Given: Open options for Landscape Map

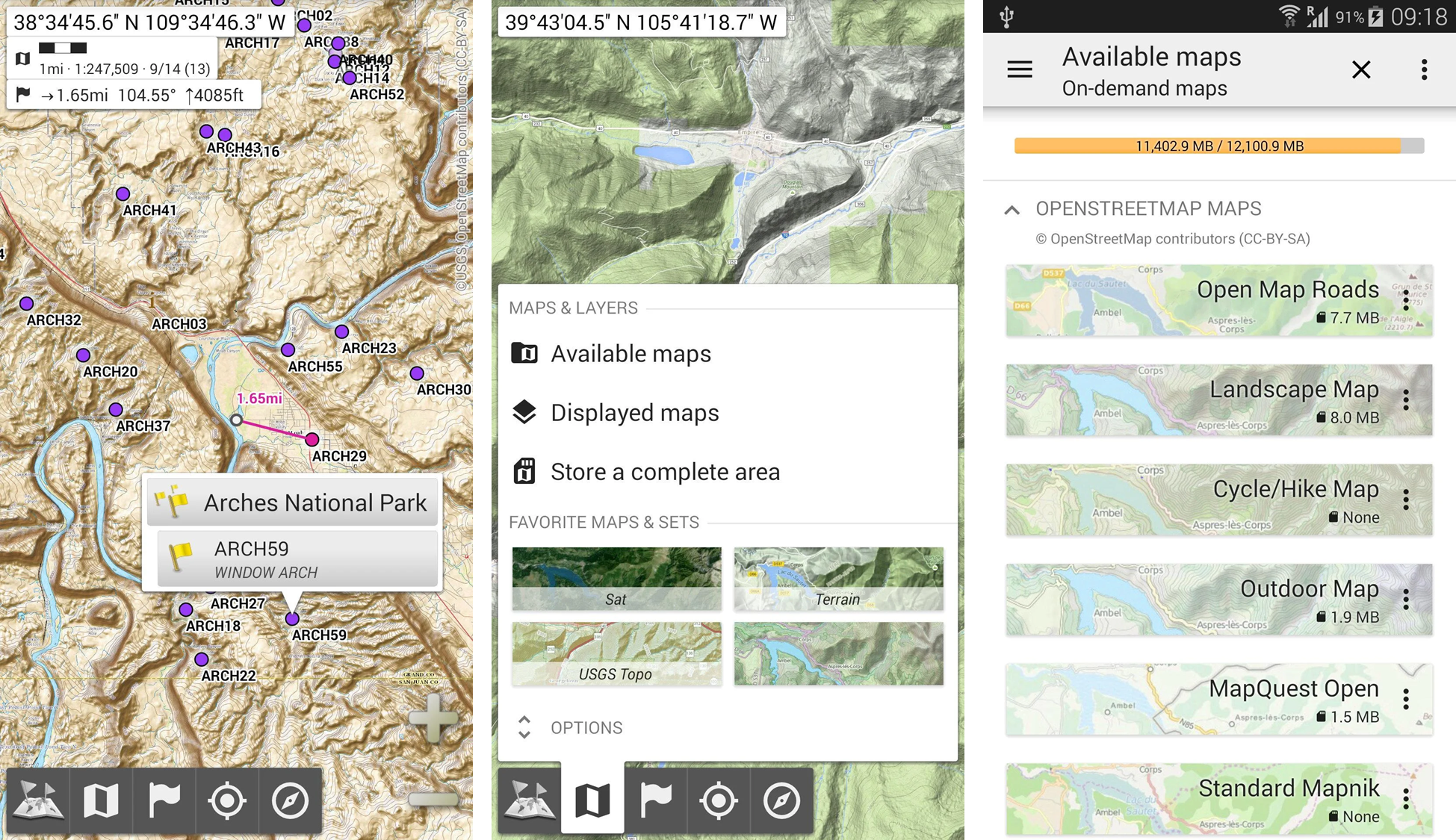Looking at the screenshot, I should coord(1406,400).
